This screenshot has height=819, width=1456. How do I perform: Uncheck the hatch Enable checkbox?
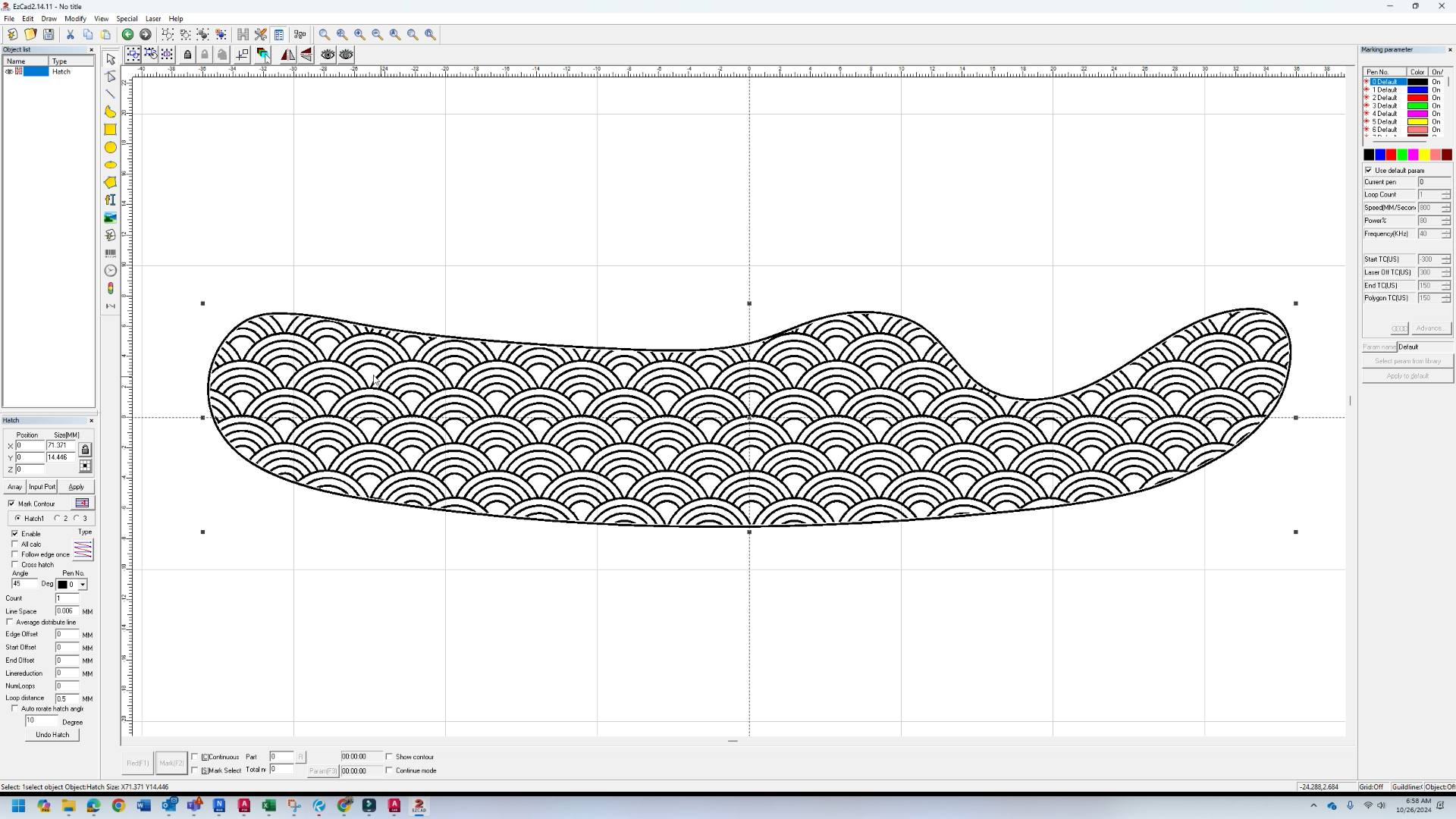[14, 534]
